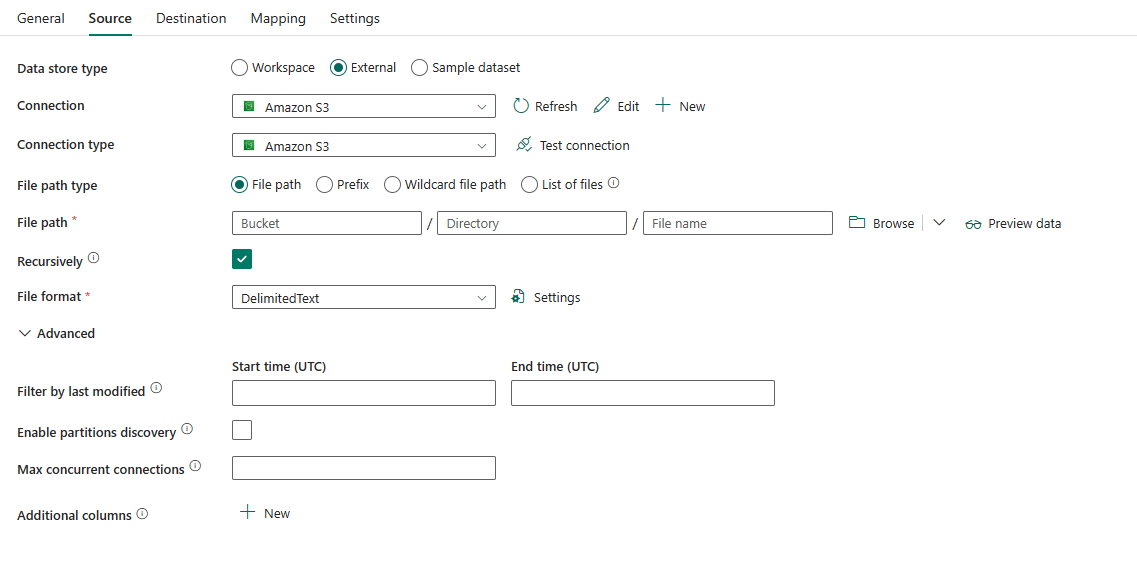This screenshot has height=562, width=1137.
Task: Click the Edit pencil icon
Action: pyautogui.click(x=602, y=106)
